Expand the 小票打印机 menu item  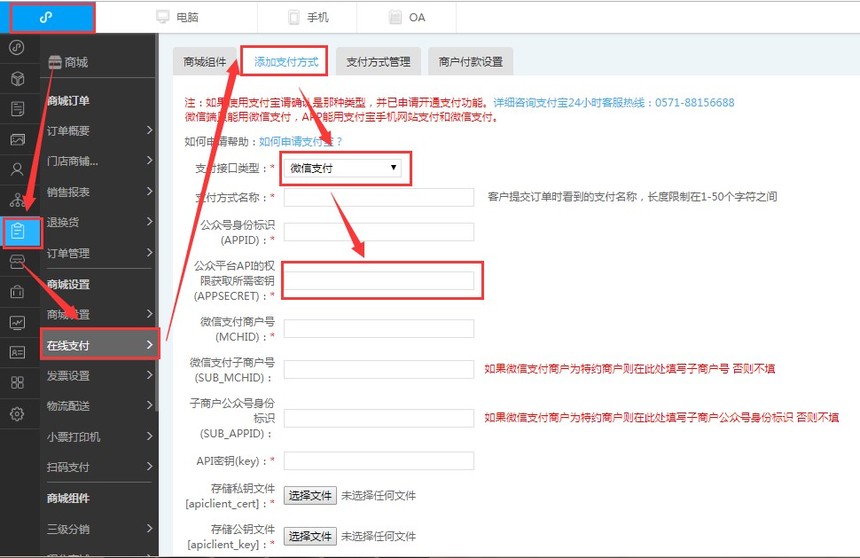click(99, 436)
